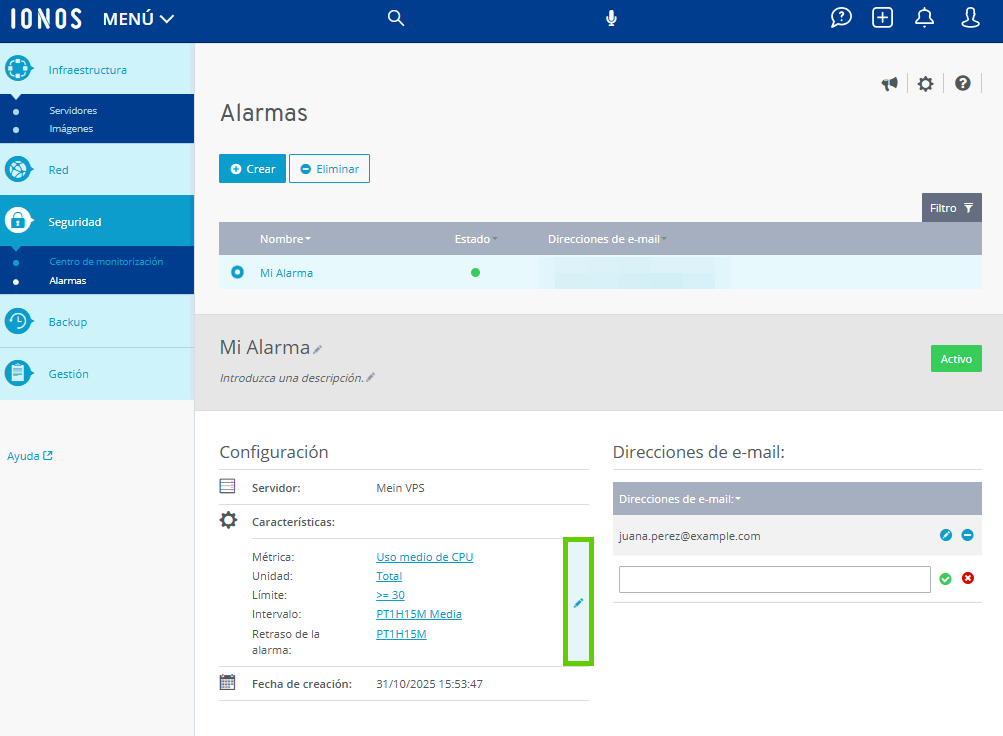This screenshot has width=1003, height=736.
Task: Open the feedback chat bubble icon
Action: pyautogui.click(x=840, y=17)
